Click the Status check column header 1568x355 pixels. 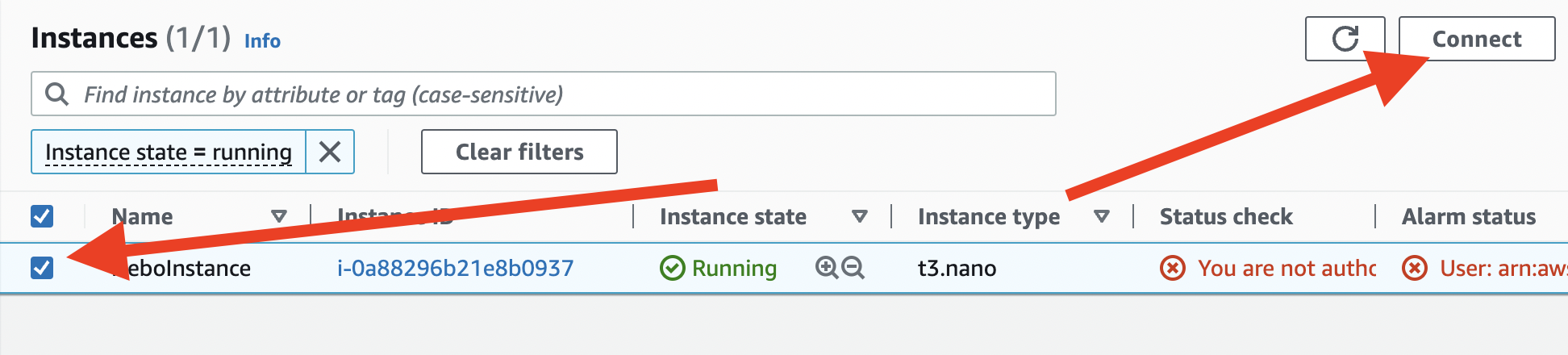click(1226, 216)
